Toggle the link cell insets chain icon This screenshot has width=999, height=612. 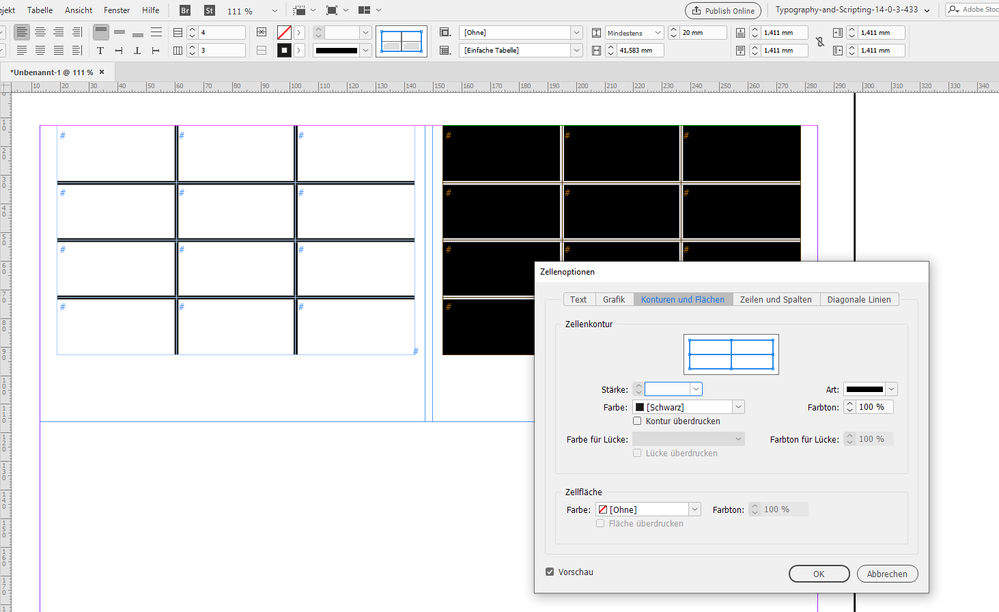820,41
